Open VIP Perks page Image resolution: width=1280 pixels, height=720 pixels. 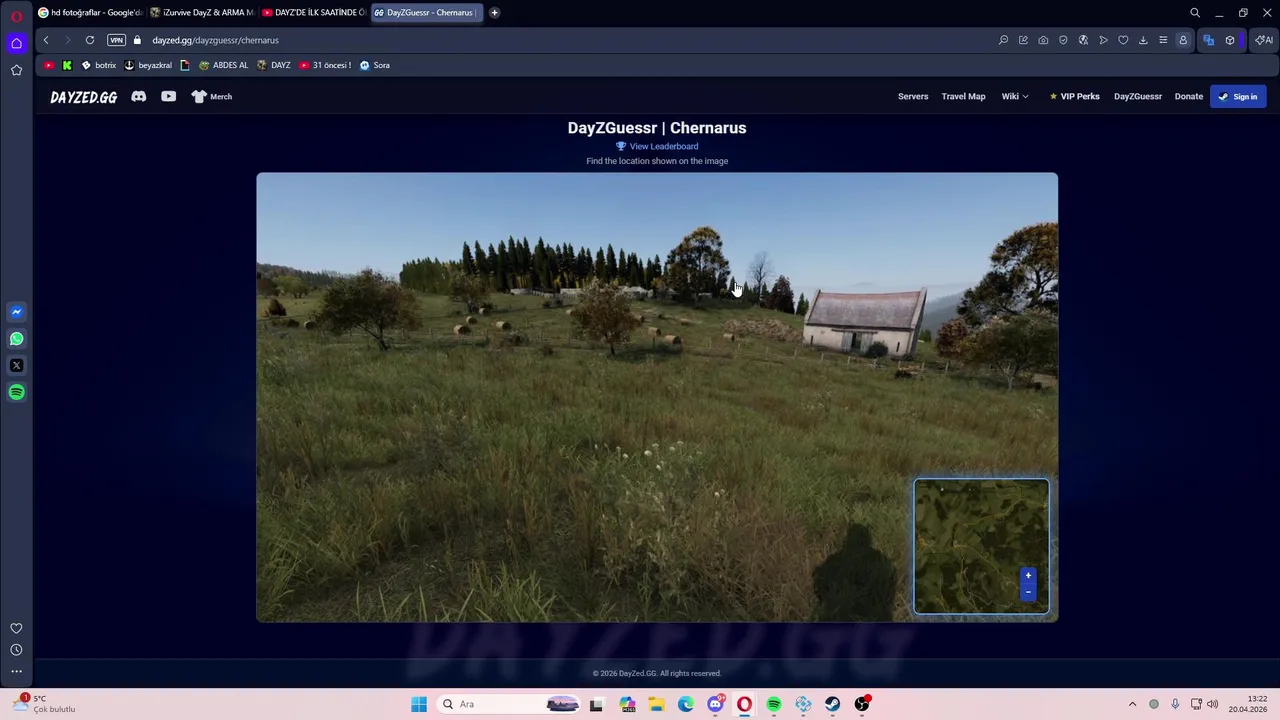[x=1074, y=97]
